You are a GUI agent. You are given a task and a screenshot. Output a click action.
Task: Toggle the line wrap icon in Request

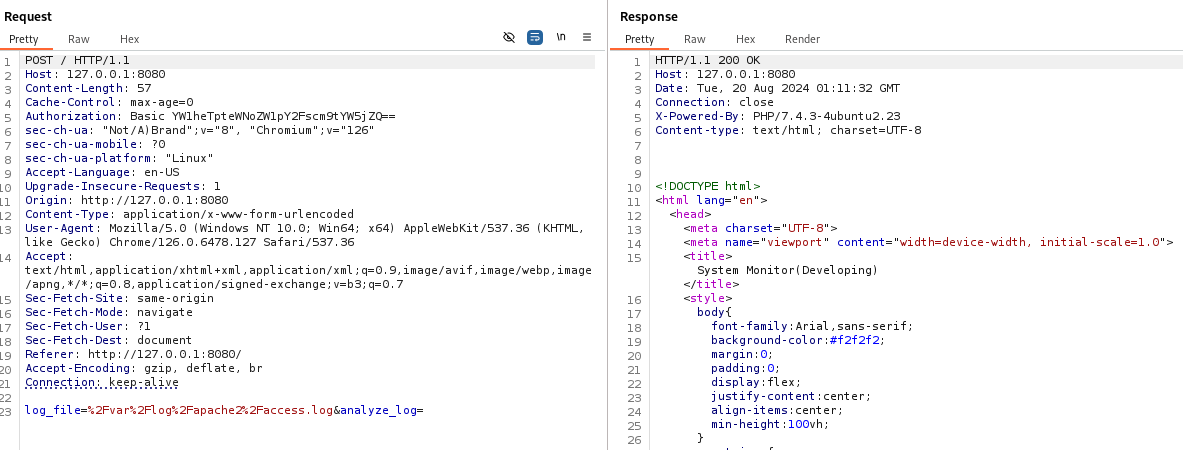(x=535, y=37)
